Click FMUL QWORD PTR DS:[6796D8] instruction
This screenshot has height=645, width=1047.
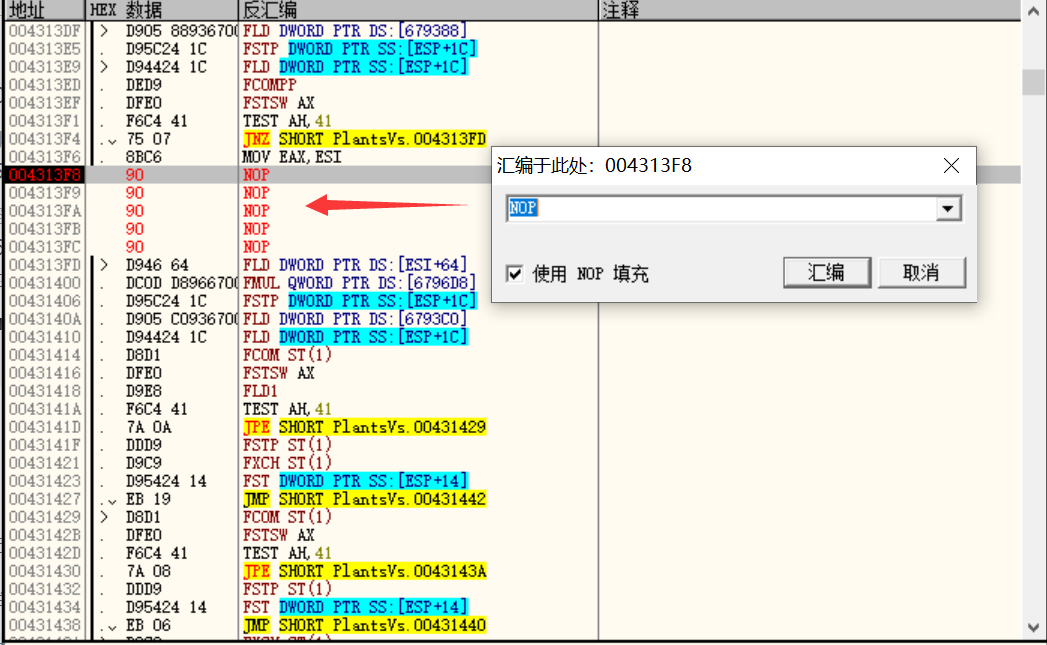pyautogui.click(x=359, y=283)
